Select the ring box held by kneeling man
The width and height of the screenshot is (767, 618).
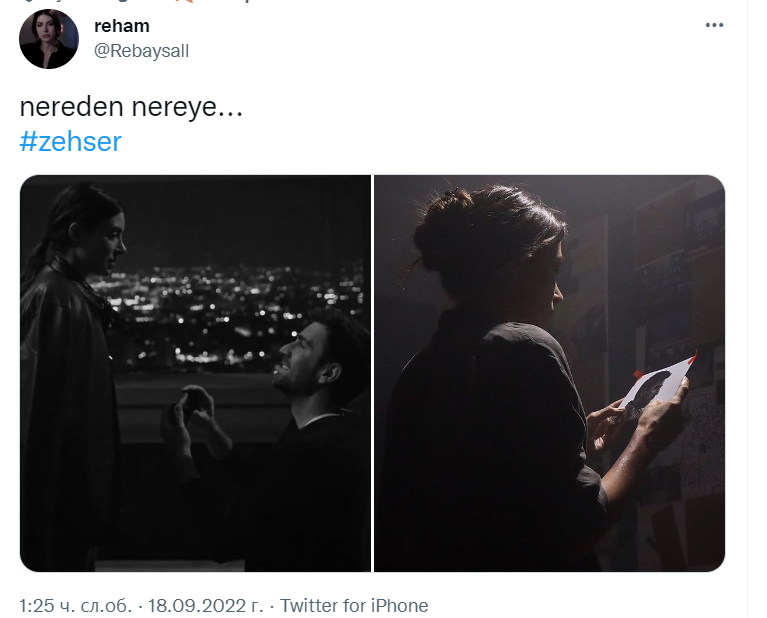(x=194, y=393)
